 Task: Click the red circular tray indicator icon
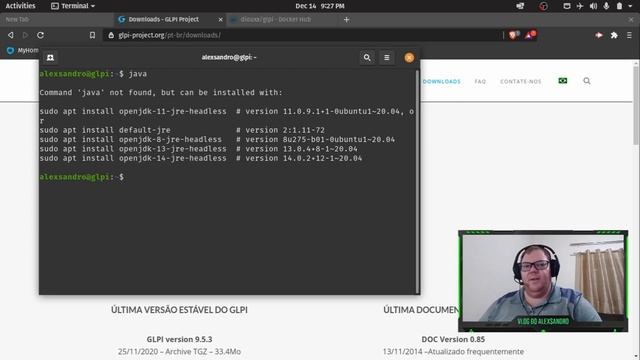(543, 6)
